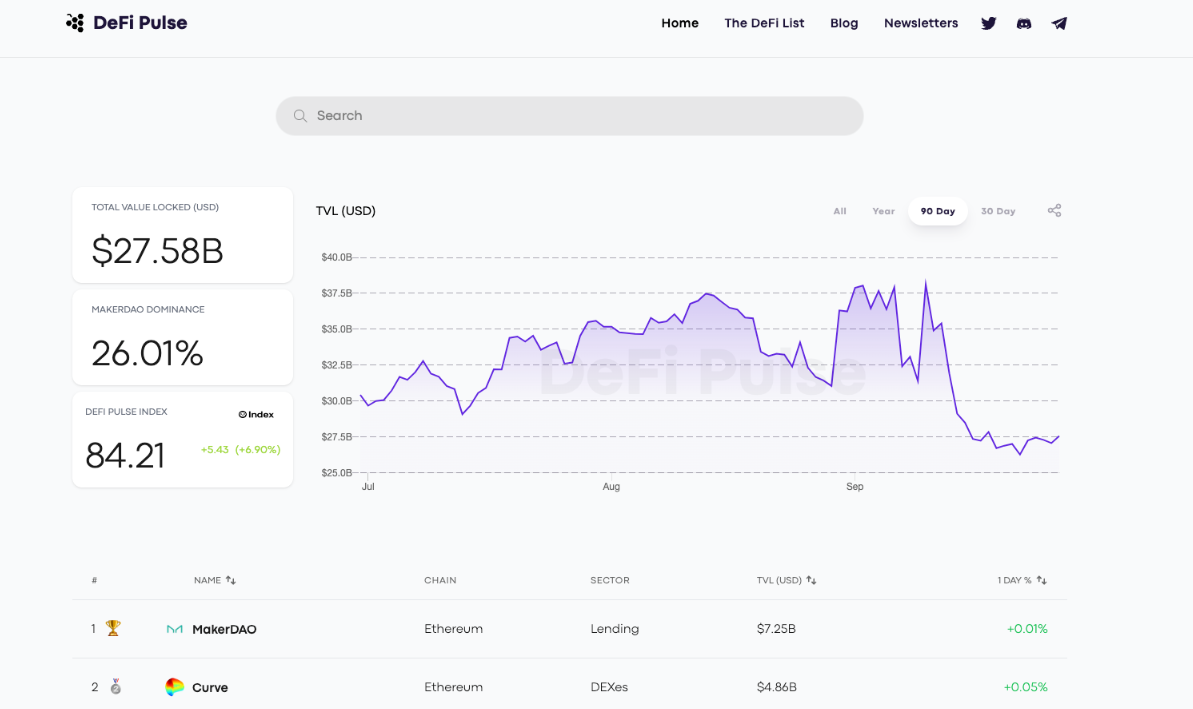Screen dimensions: 1193x709
Task: Go to The DeFi List page
Action: (x=764, y=23)
